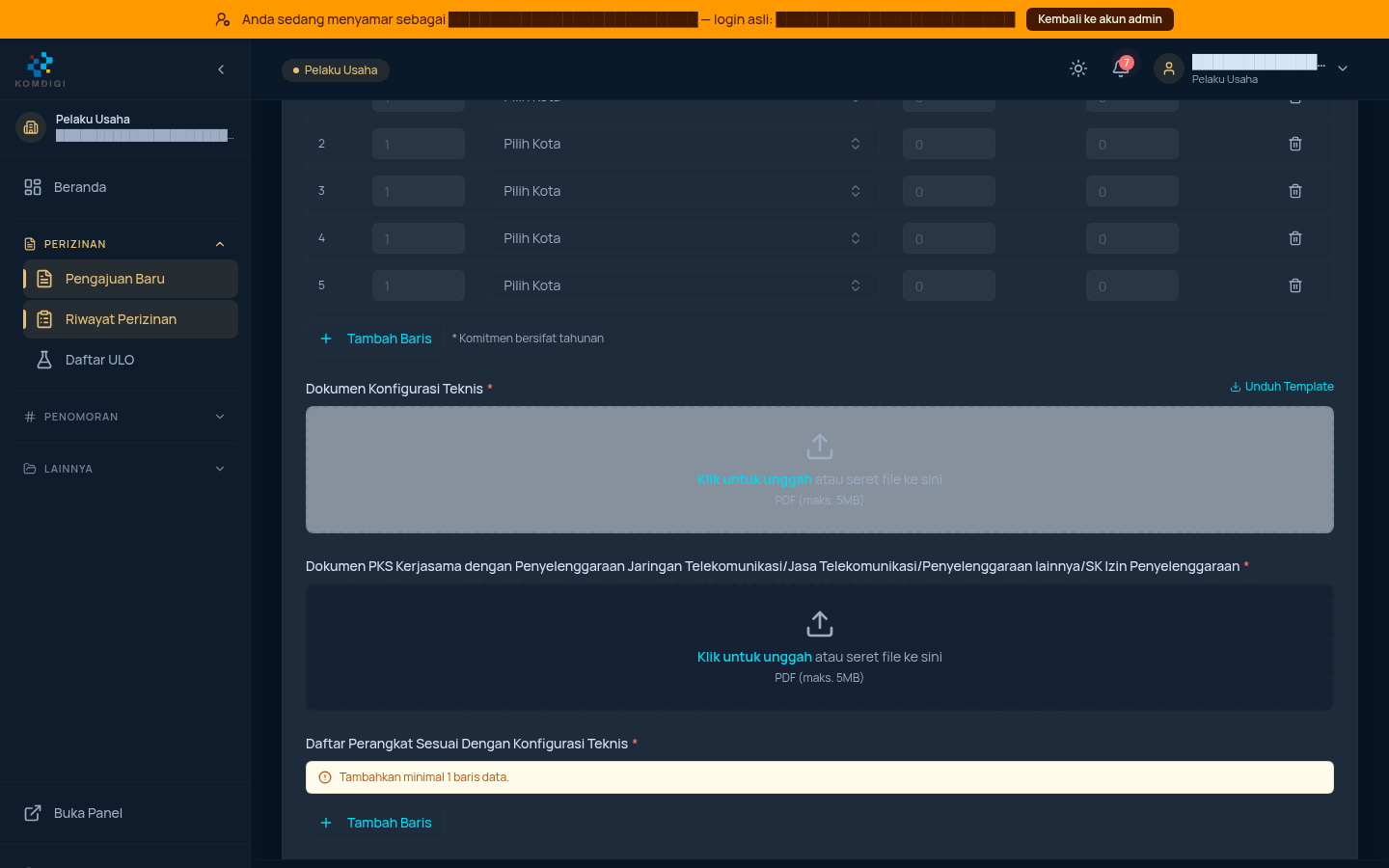Viewport: 1389px width, 868px height.
Task: Click upload area for Dokumen Konfigurasi Teknis
Action: point(820,470)
